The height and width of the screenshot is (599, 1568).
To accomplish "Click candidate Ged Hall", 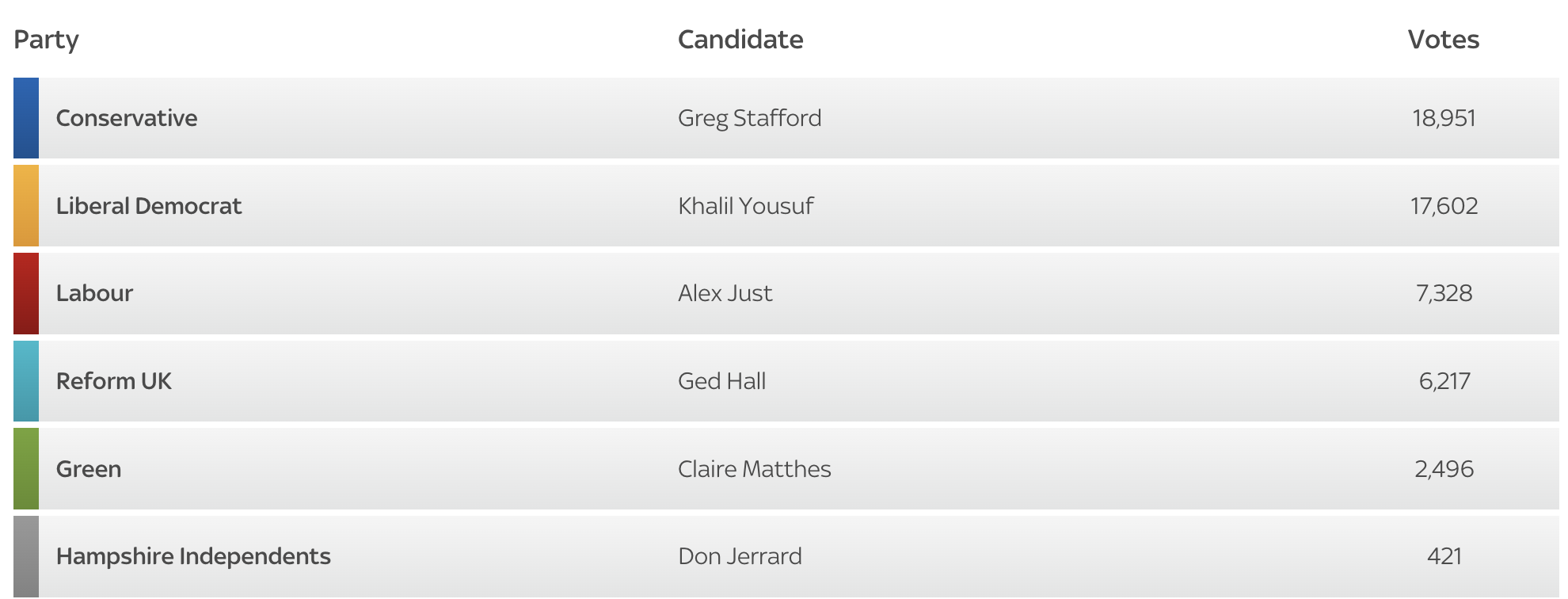I will (x=721, y=381).
